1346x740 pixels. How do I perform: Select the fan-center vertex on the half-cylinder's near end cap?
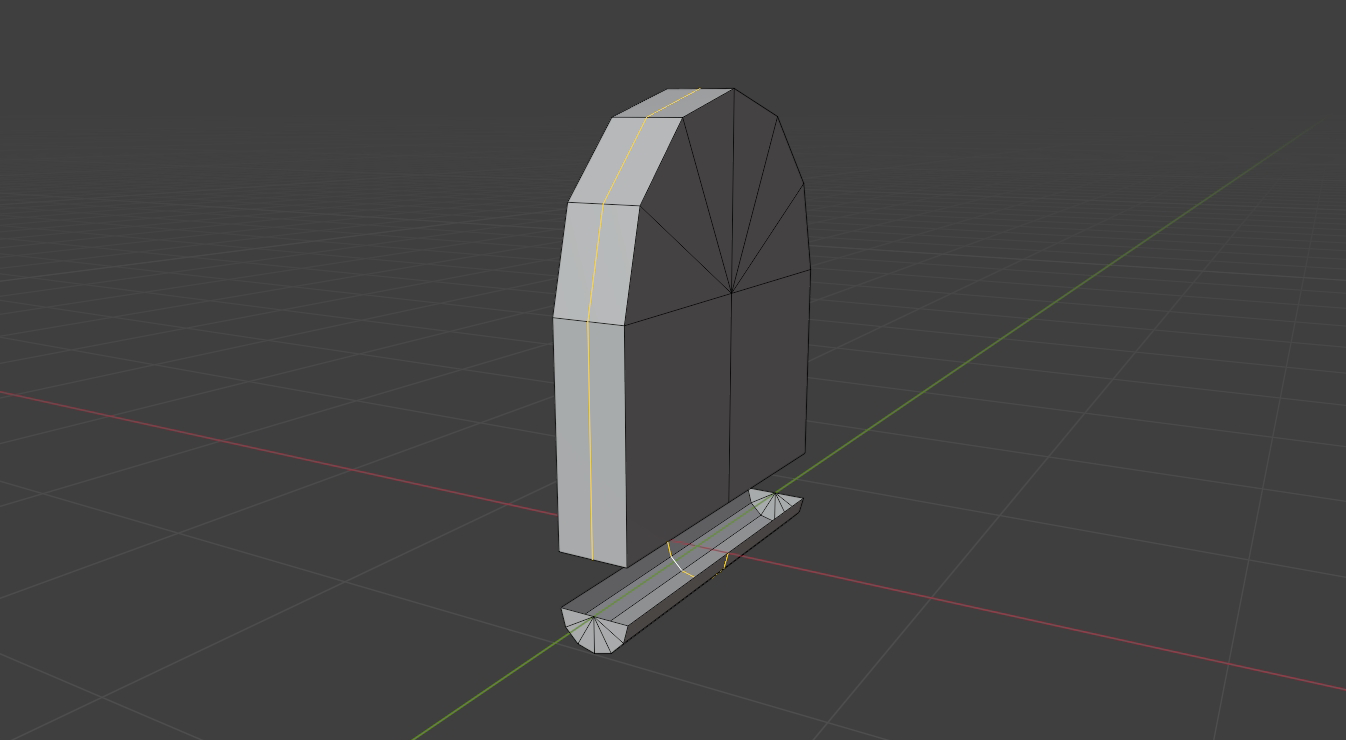(x=593, y=617)
